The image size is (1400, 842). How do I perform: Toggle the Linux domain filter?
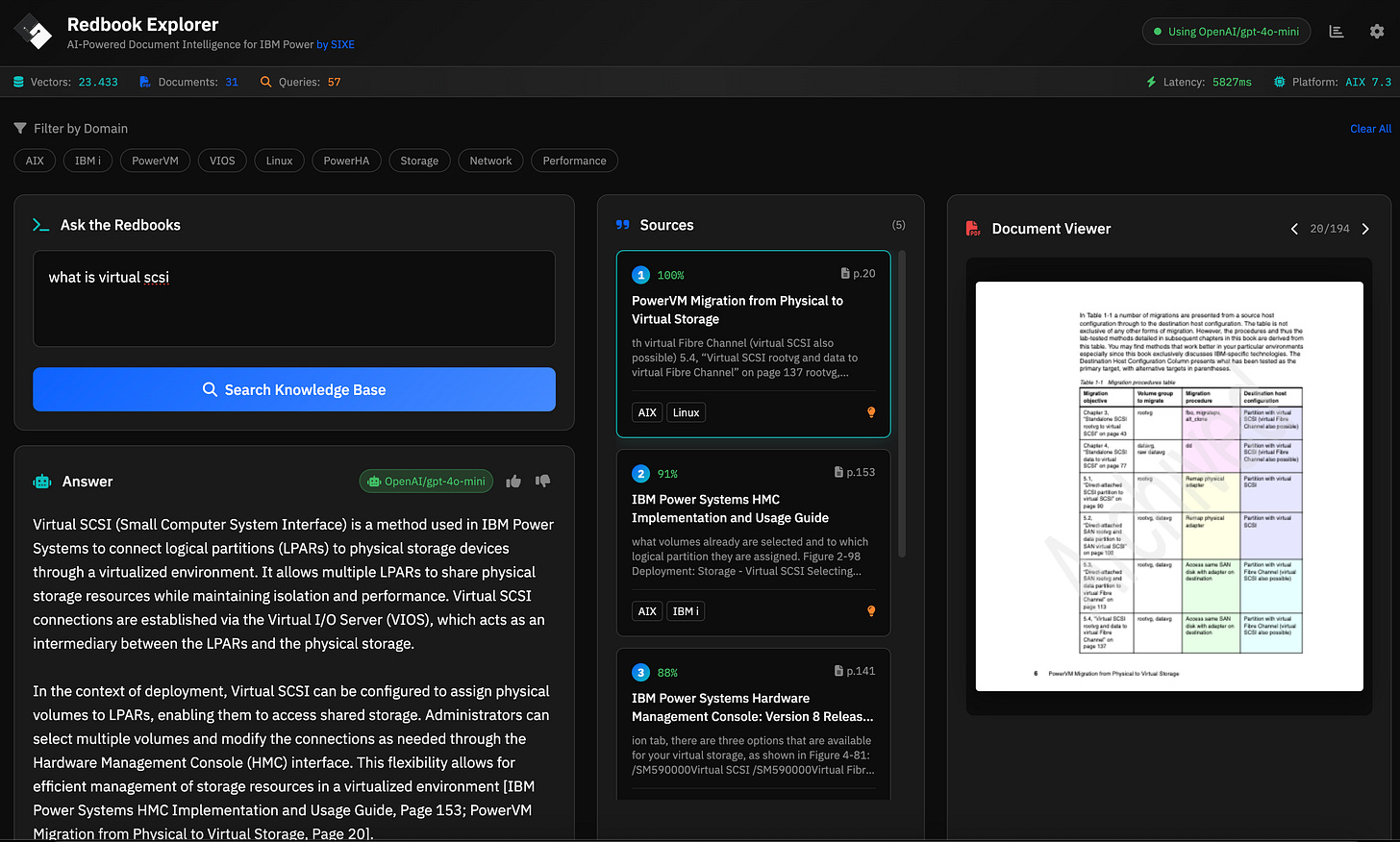(x=279, y=161)
